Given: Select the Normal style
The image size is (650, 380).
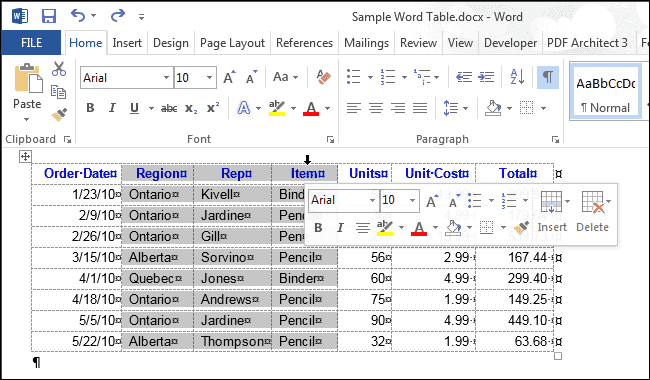Looking at the screenshot, I should pos(606,92).
